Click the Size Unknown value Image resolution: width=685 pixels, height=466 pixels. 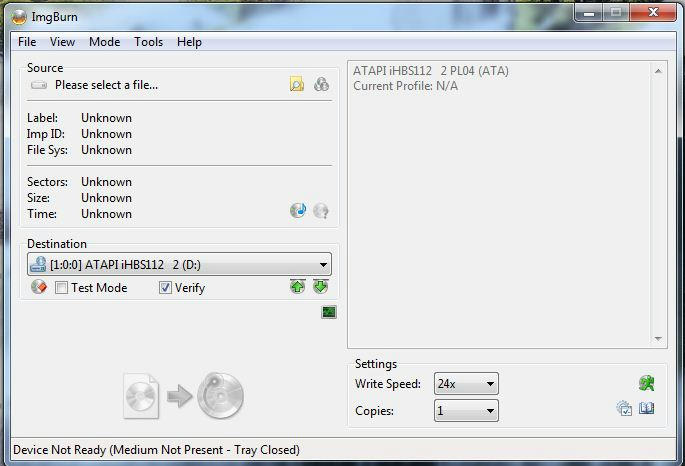click(107, 198)
